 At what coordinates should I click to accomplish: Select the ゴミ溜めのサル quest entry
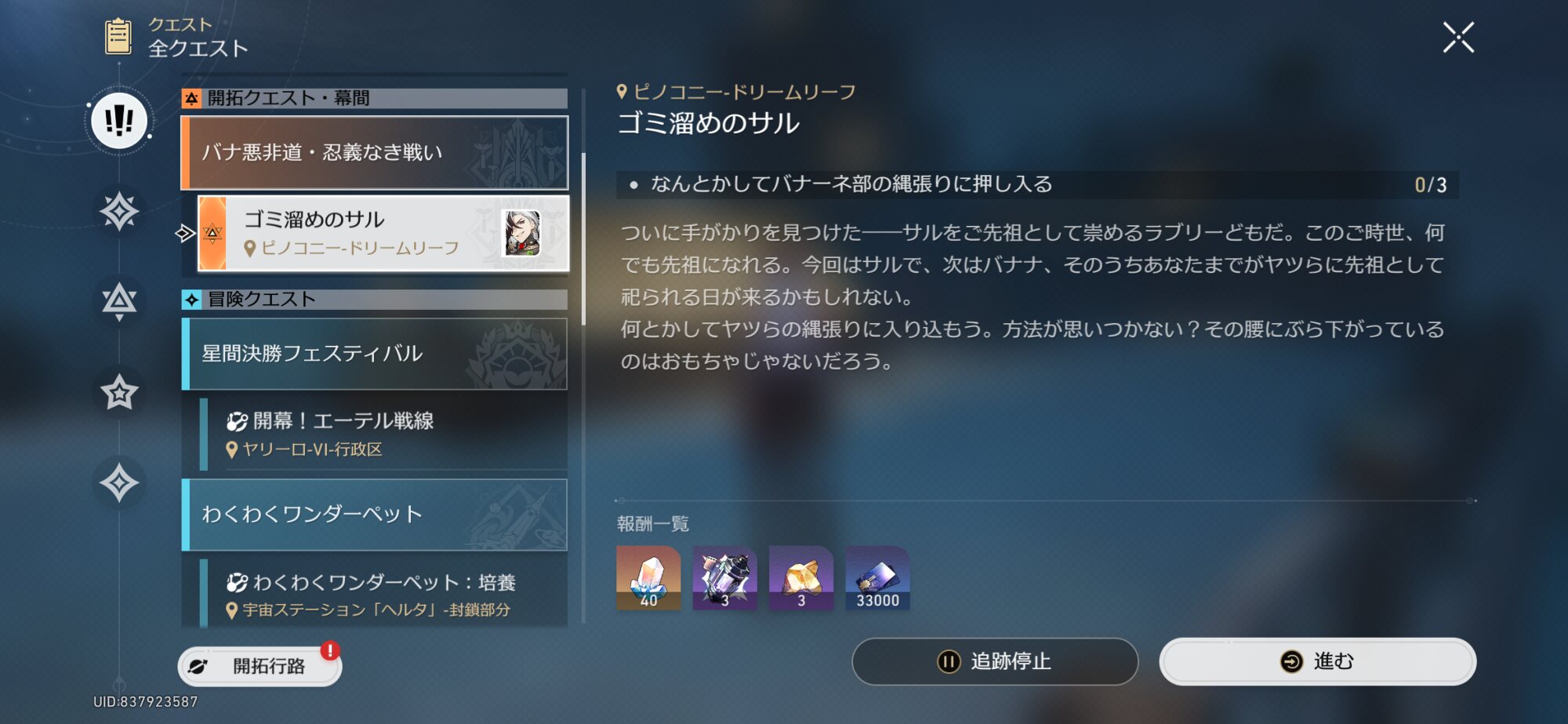[x=383, y=233]
